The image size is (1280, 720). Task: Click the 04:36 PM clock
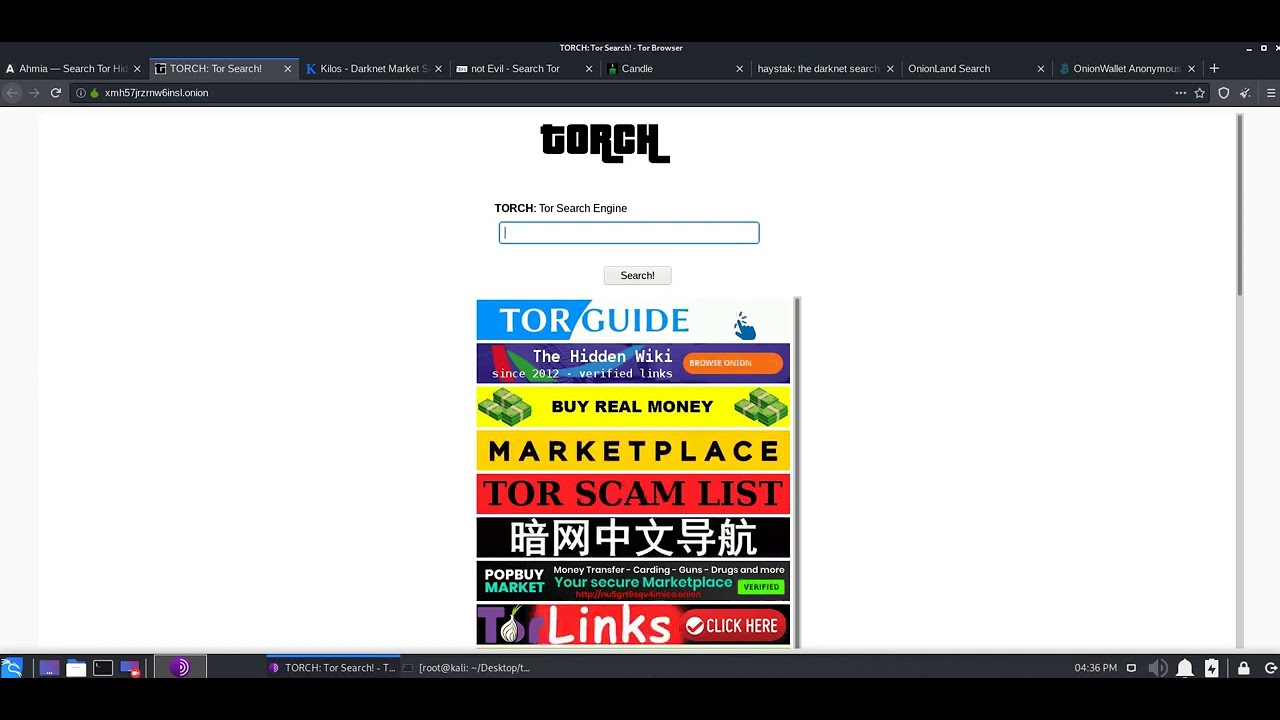point(1096,668)
